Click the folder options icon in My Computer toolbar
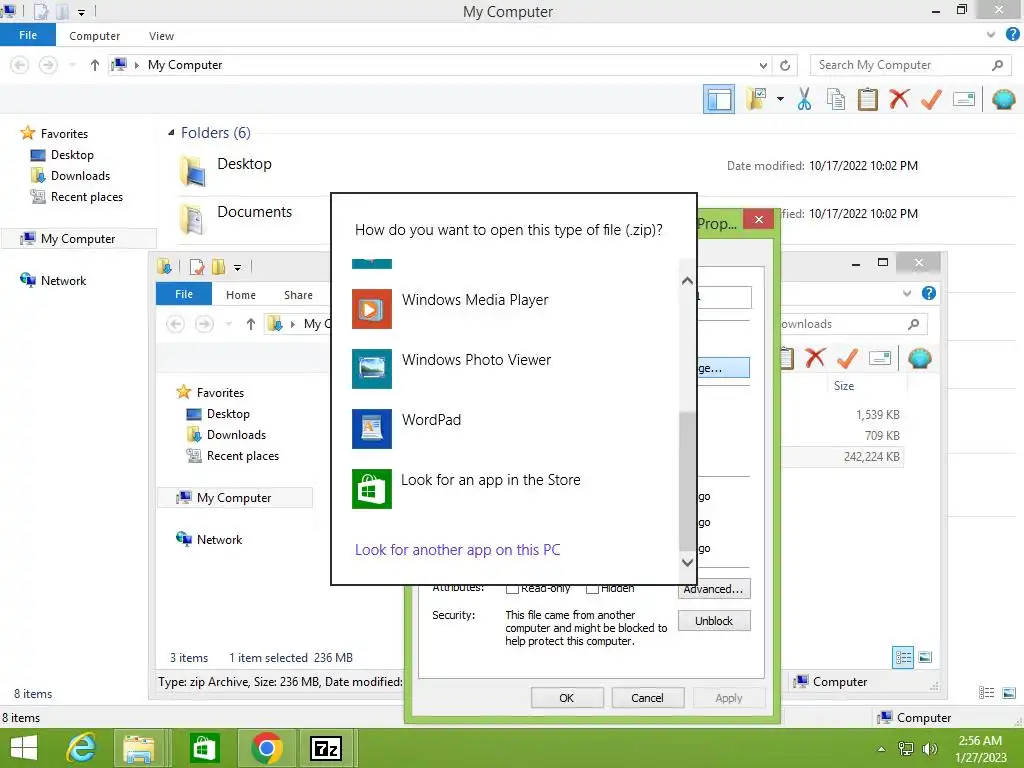Viewport: 1024px width, 768px height. click(x=756, y=99)
